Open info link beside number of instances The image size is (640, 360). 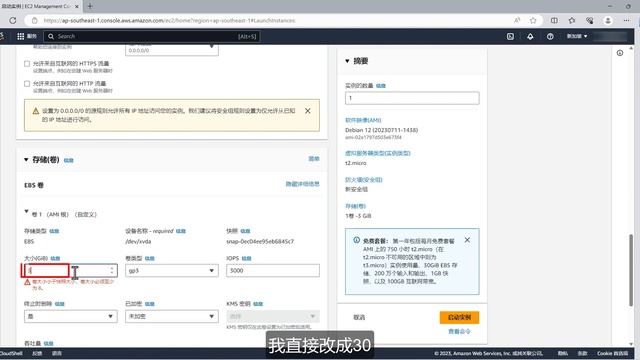[x=381, y=86]
